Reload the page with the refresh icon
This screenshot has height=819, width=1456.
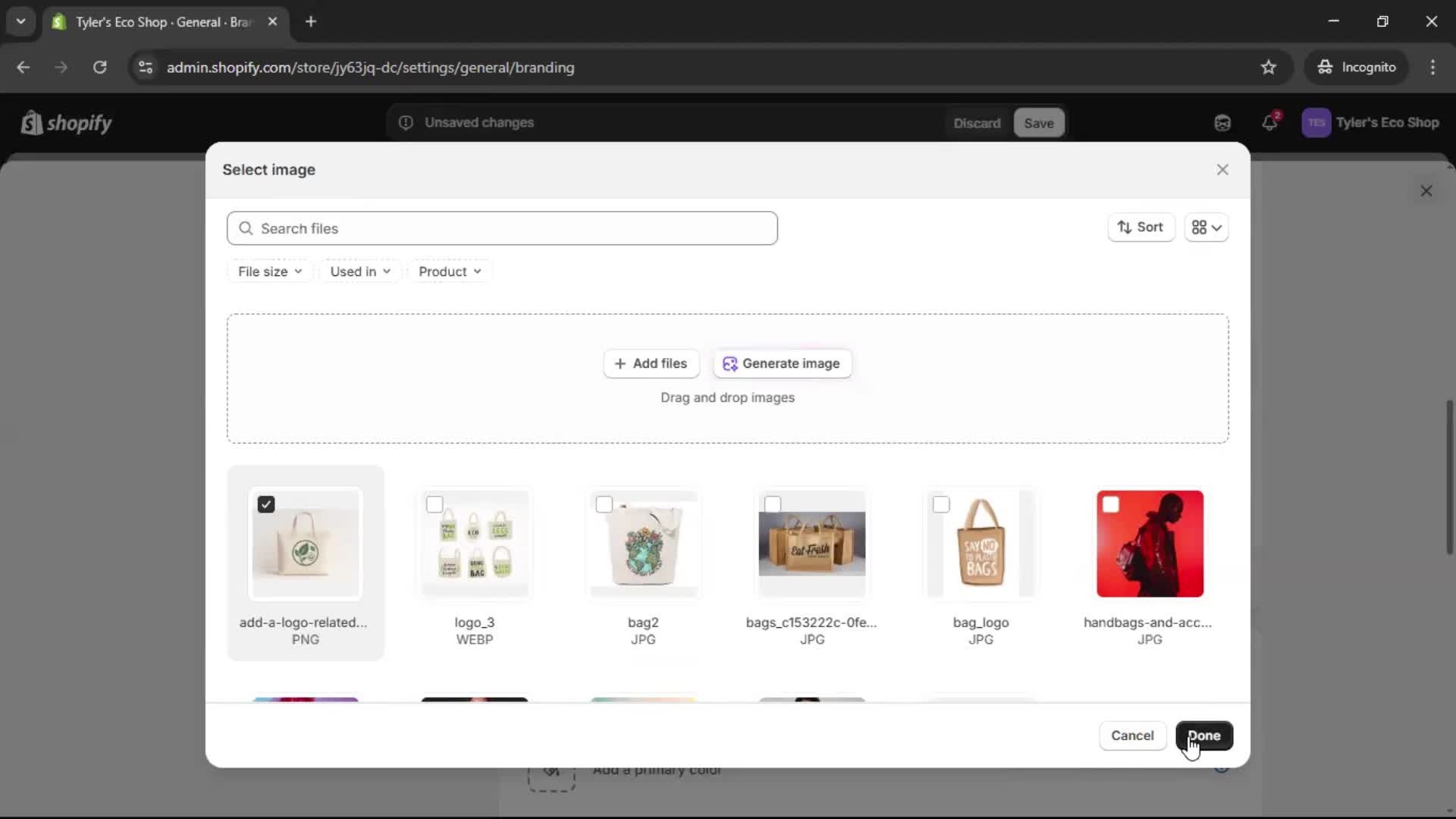pyautogui.click(x=99, y=67)
